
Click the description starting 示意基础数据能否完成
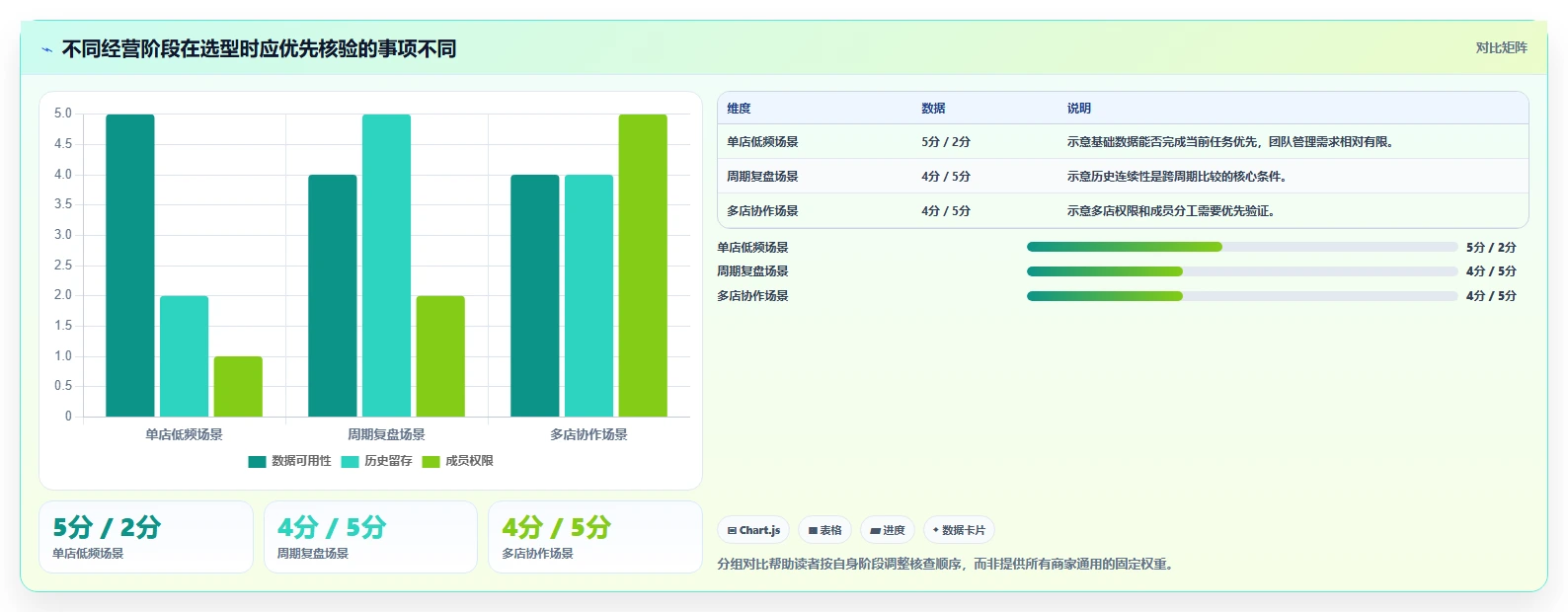click(1232, 142)
